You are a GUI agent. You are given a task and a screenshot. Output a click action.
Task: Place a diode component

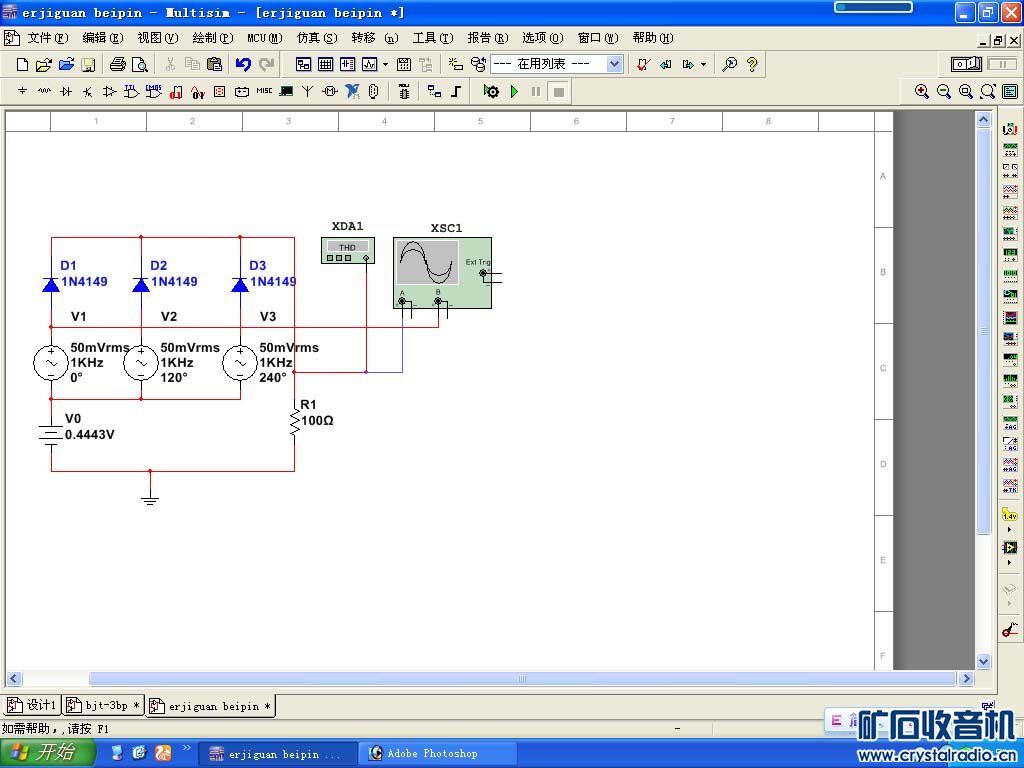(66, 91)
